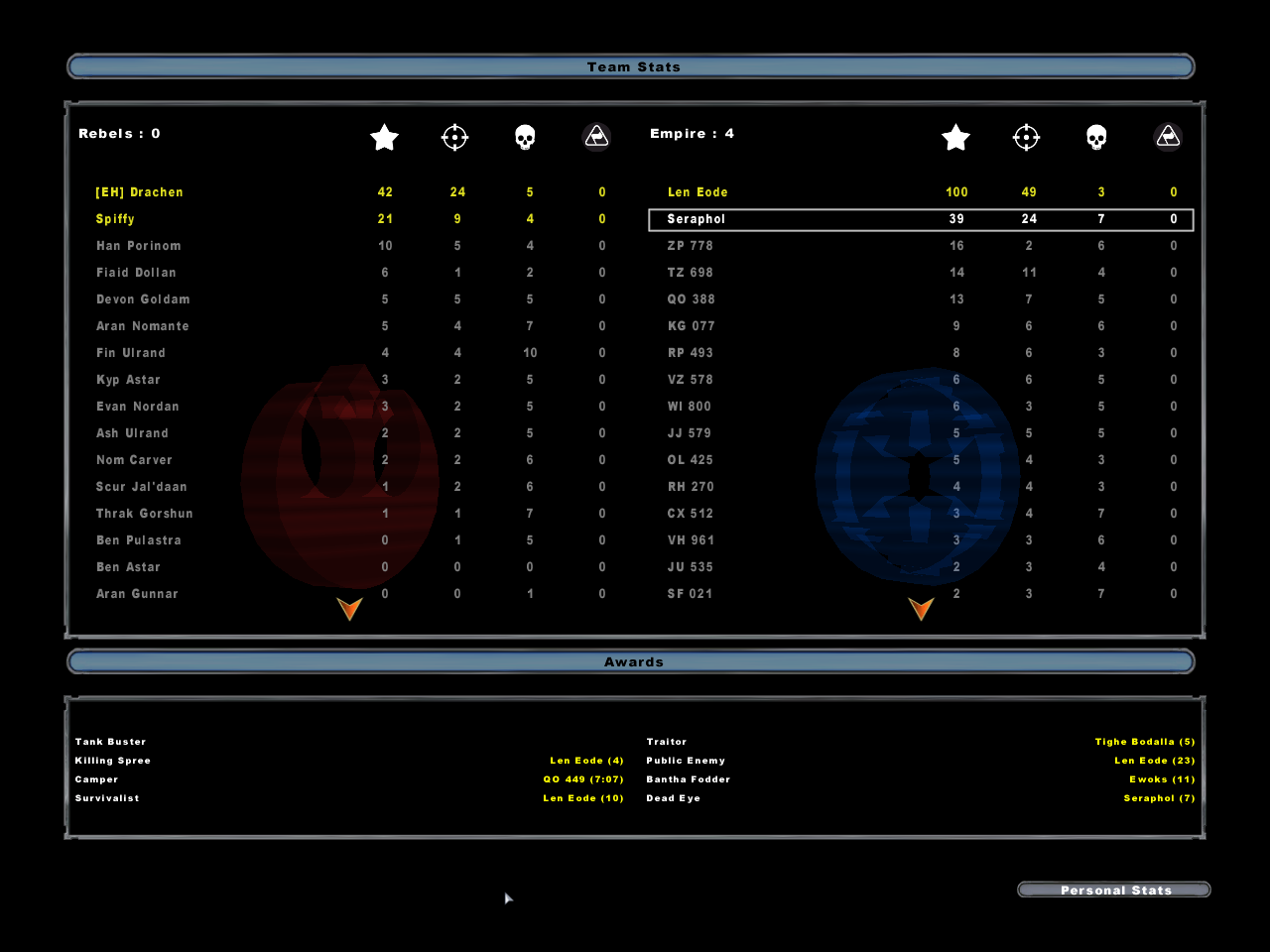Viewport: 1270px width, 952px height.
Task: Click Traitor winner Tighe Bodalla (5)
Action: (x=1145, y=742)
